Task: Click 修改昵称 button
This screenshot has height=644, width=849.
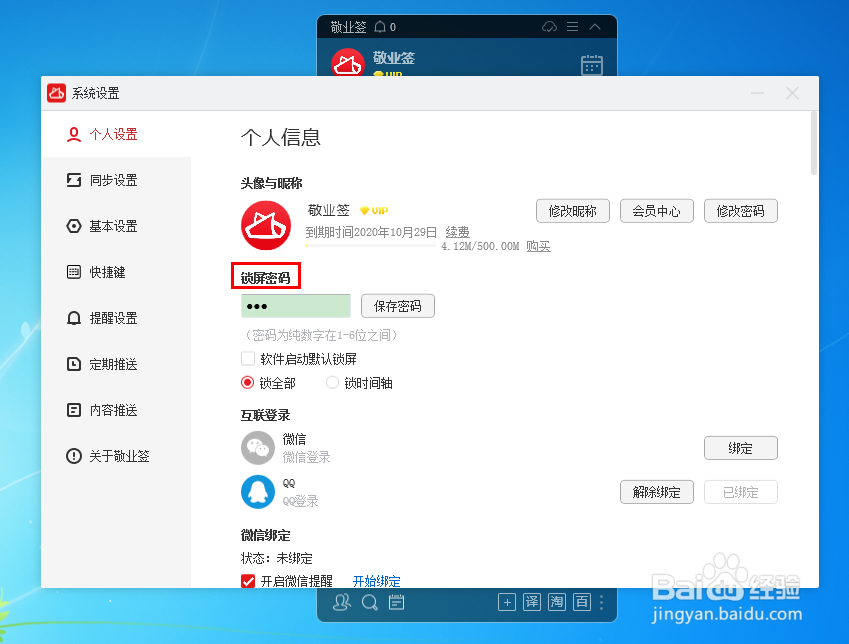Action: 573,211
